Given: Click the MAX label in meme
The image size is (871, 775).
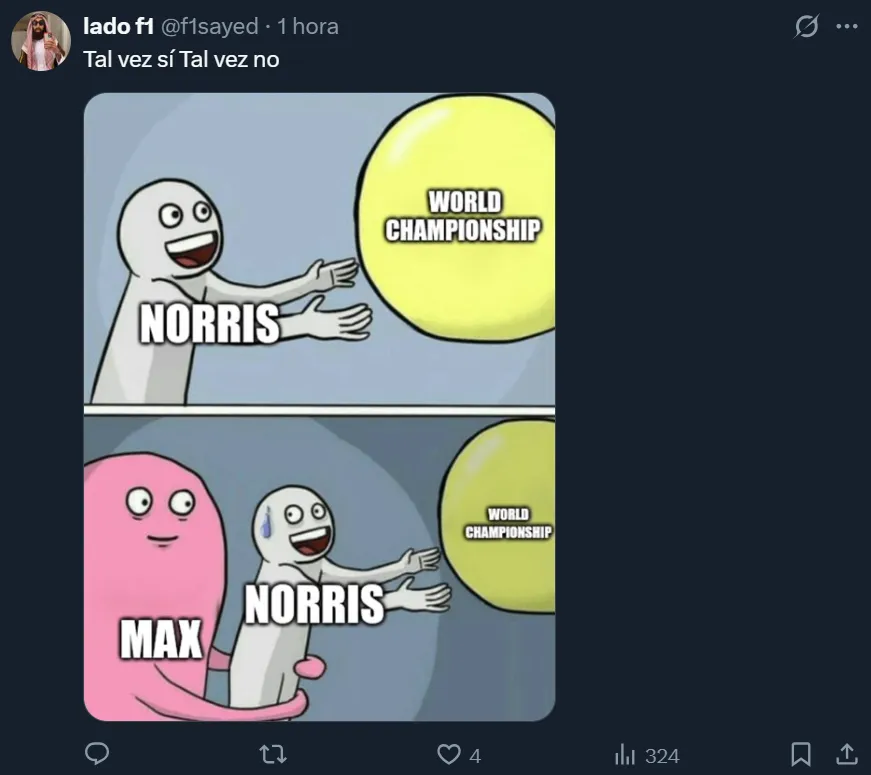Looking at the screenshot, I should [161, 639].
